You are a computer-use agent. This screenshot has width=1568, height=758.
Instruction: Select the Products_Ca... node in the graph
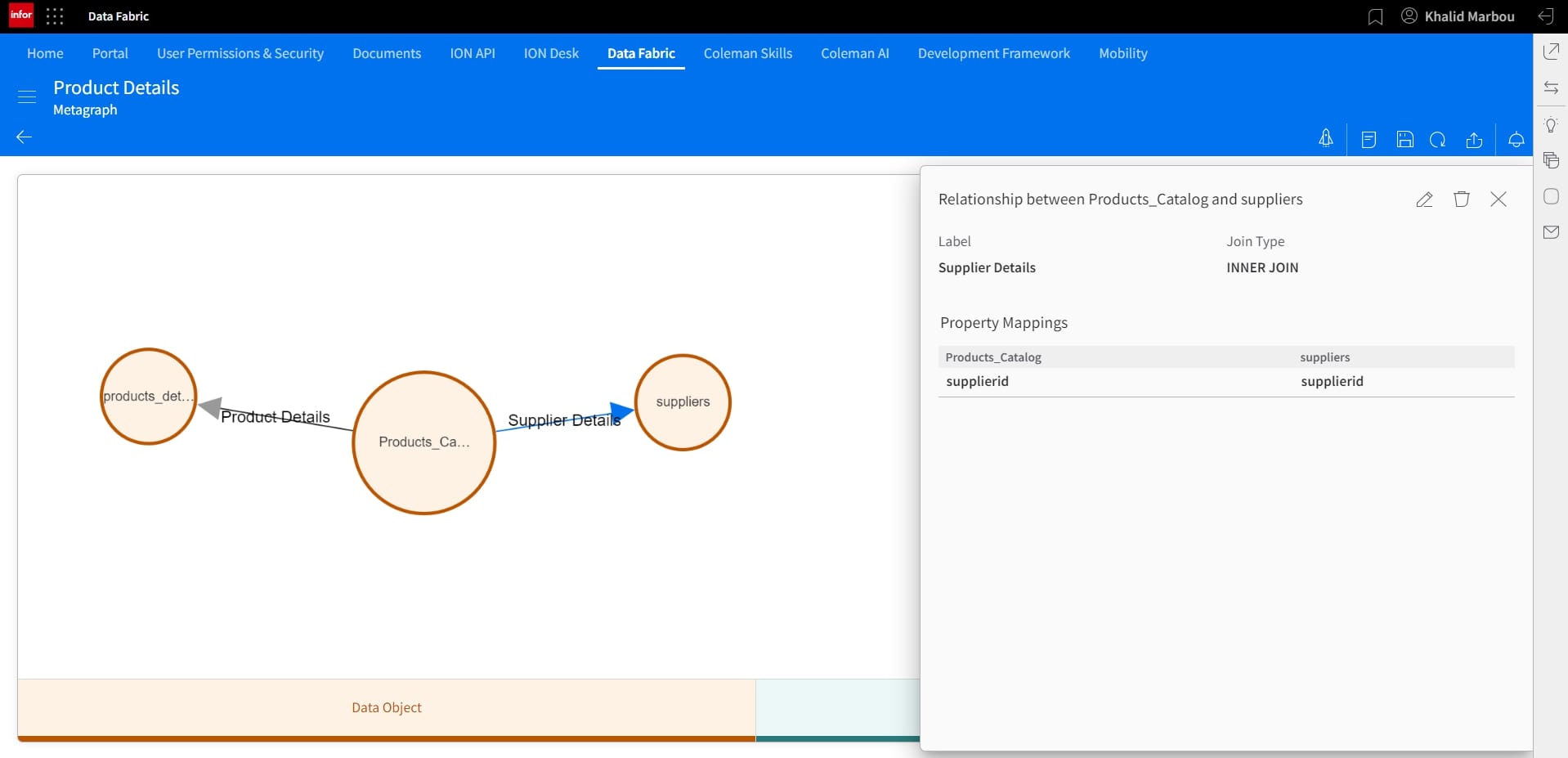pyautogui.click(x=424, y=442)
